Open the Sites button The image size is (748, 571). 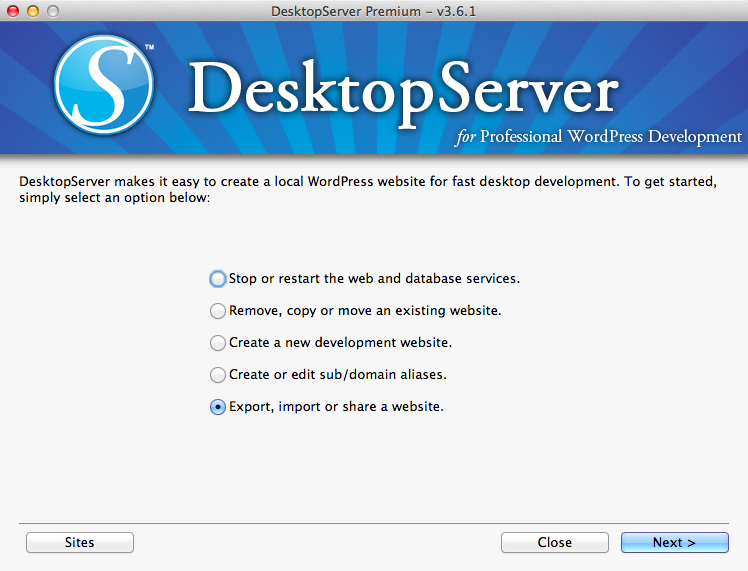coord(80,542)
